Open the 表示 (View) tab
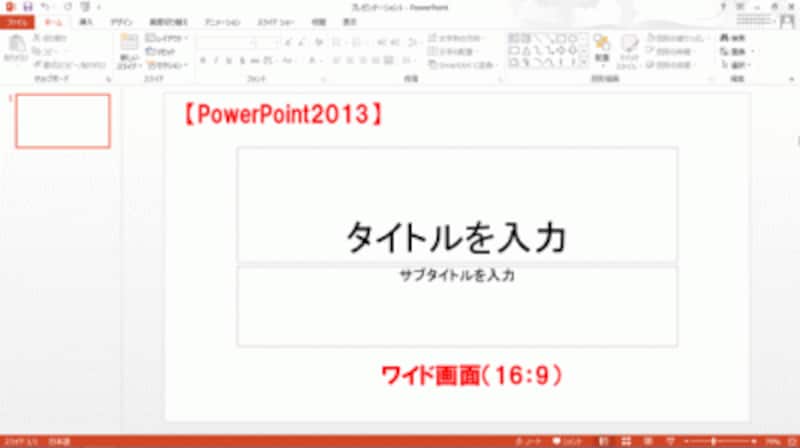This screenshot has width=800, height=448. [349, 22]
